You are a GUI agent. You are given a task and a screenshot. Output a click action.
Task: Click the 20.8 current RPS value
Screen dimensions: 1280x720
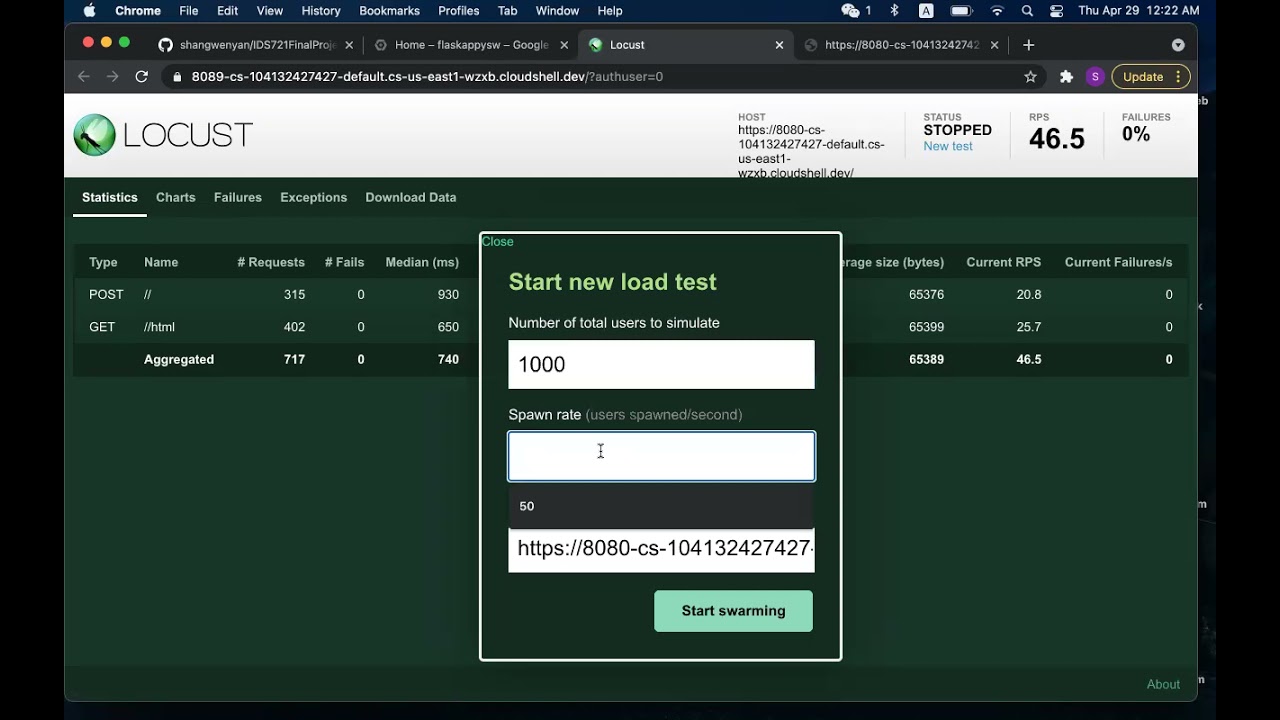click(x=1029, y=295)
